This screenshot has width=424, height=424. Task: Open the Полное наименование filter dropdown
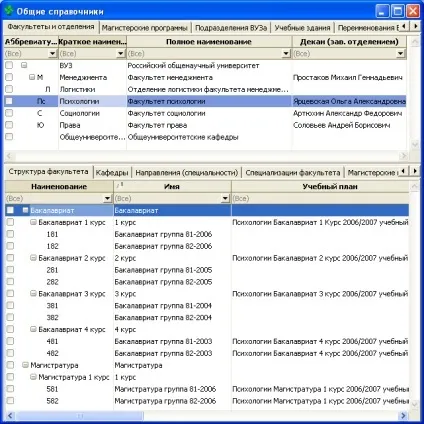[x=286, y=54]
